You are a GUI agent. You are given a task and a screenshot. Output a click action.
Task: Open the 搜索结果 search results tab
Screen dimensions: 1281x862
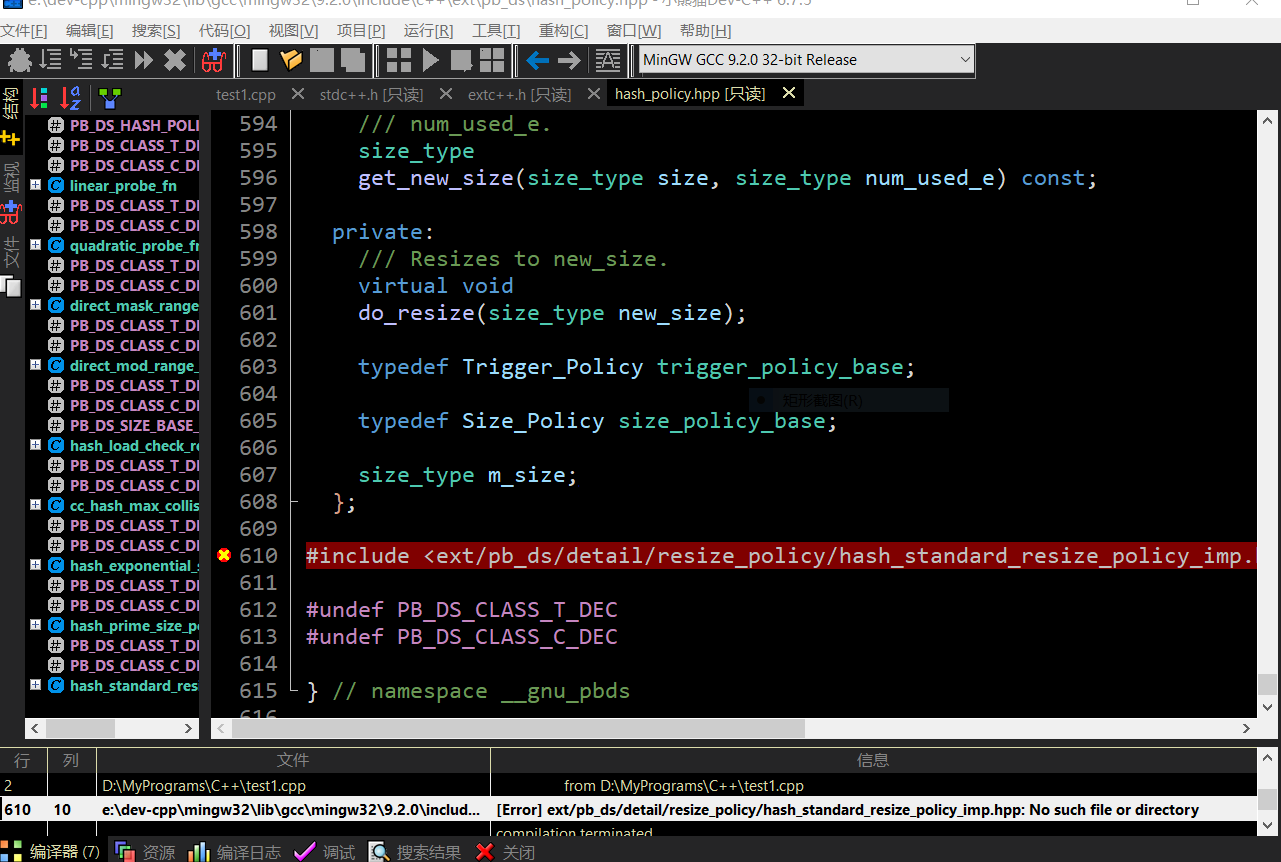click(x=416, y=852)
